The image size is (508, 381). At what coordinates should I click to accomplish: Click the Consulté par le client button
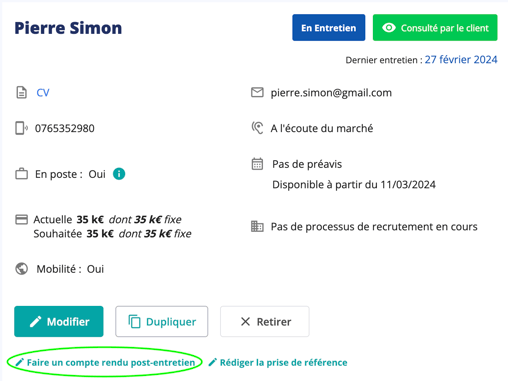point(435,28)
